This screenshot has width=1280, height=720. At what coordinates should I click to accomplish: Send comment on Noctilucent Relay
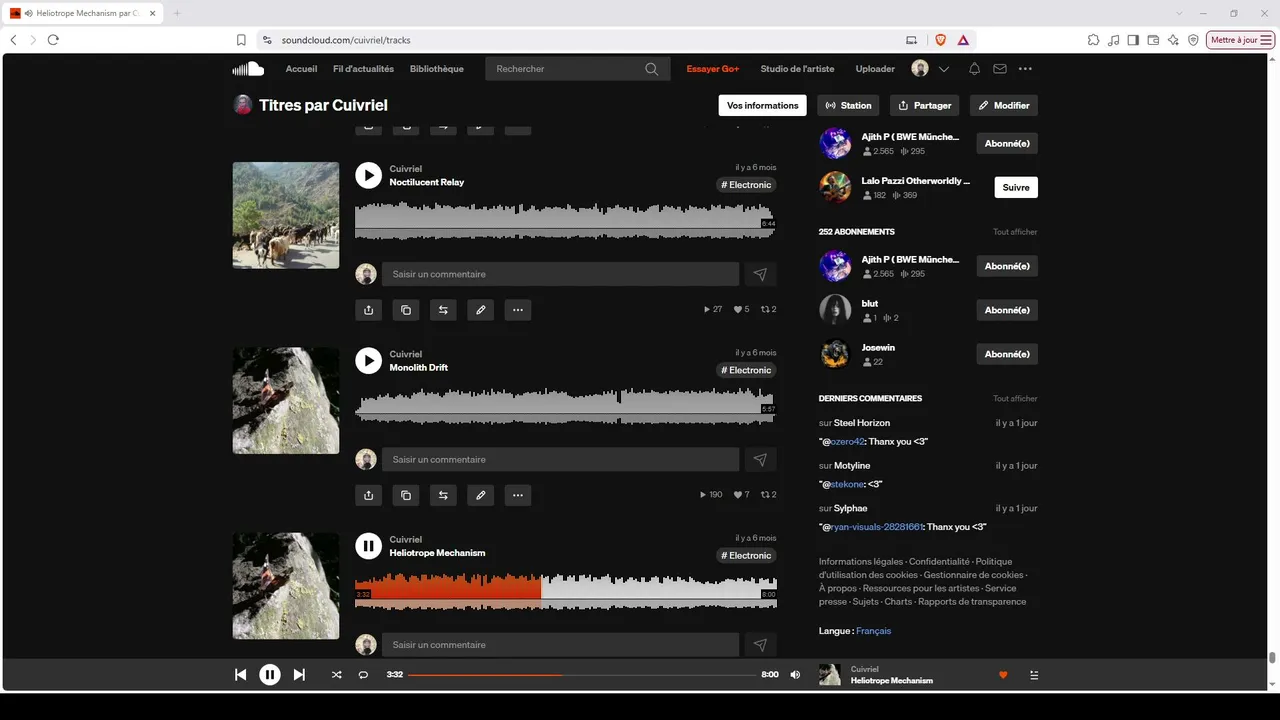pyautogui.click(x=760, y=274)
